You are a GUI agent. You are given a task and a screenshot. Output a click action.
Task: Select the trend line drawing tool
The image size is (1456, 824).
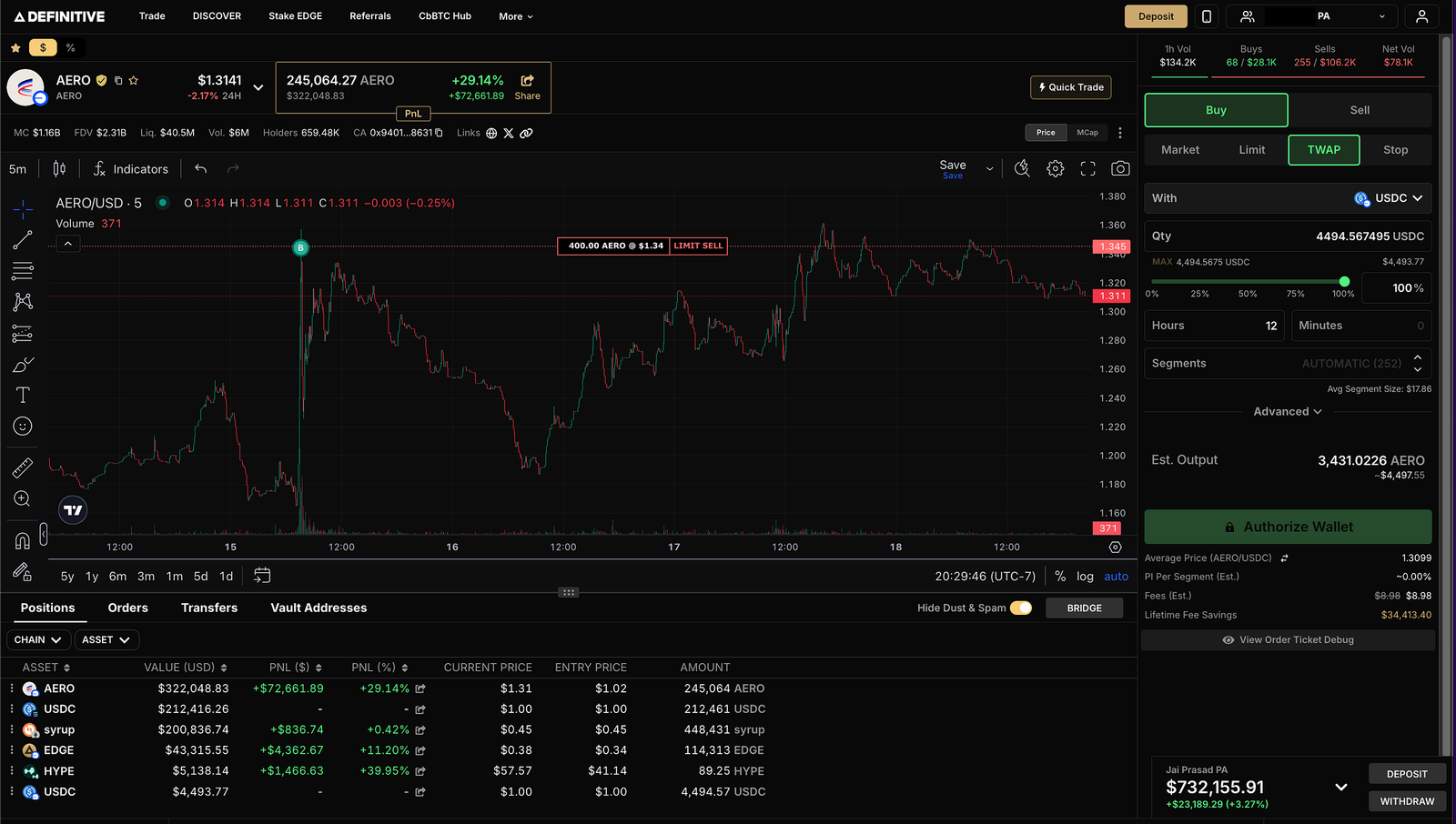point(23,240)
